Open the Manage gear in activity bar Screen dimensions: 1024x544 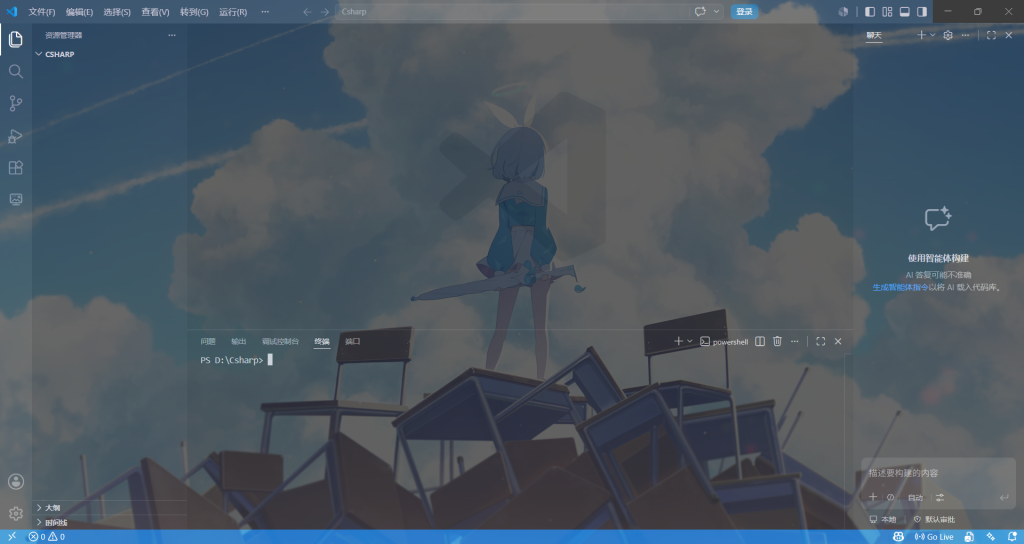pyautogui.click(x=16, y=514)
